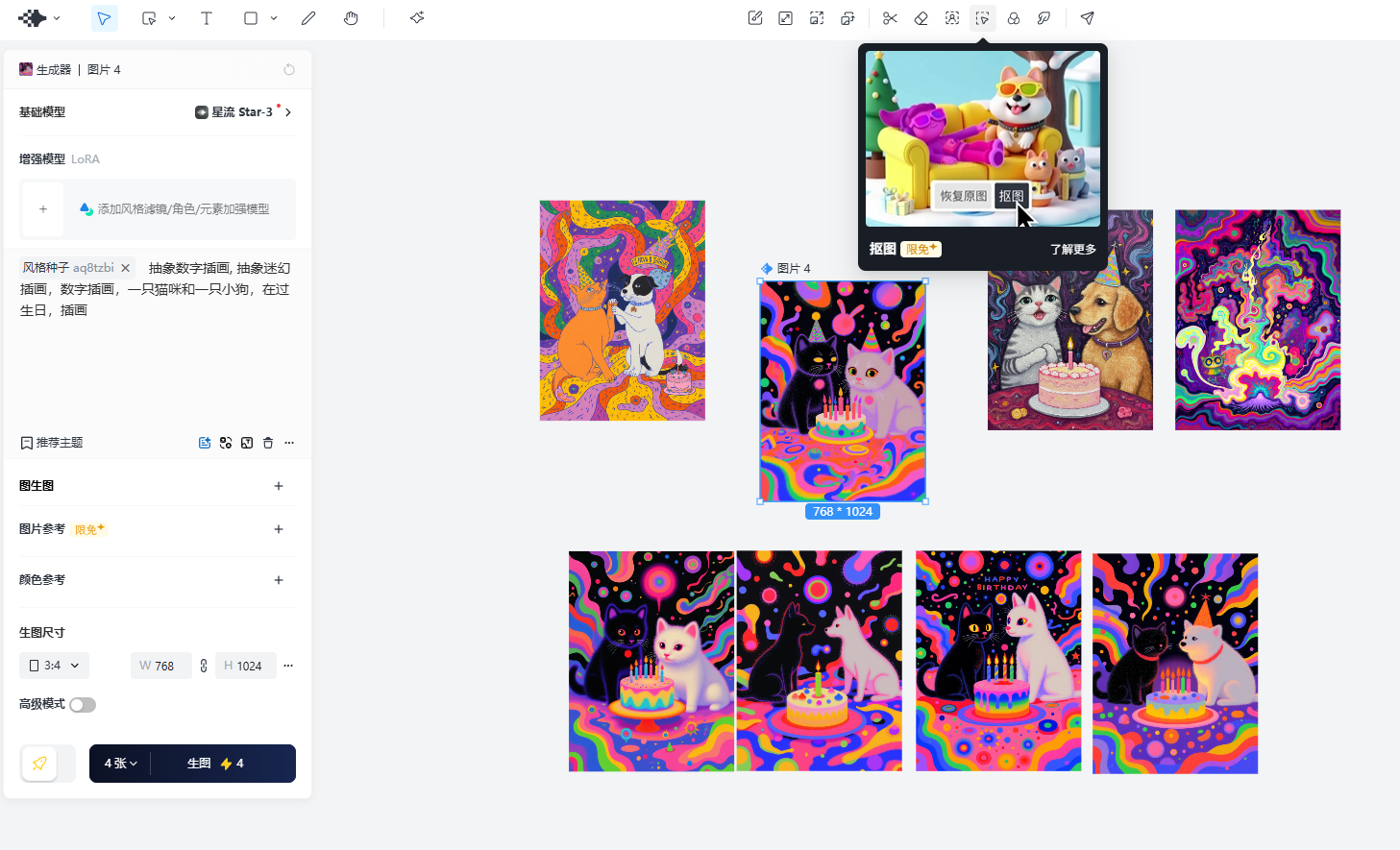Open the 4张 image count dropdown
Image resolution: width=1400 pixels, height=850 pixels.
click(x=120, y=764)
